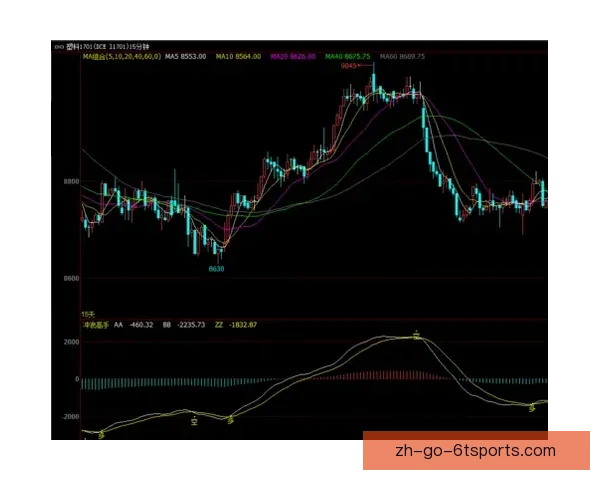
Task: Select the green MA40 8675.75 legend
Action: (348, 57)
